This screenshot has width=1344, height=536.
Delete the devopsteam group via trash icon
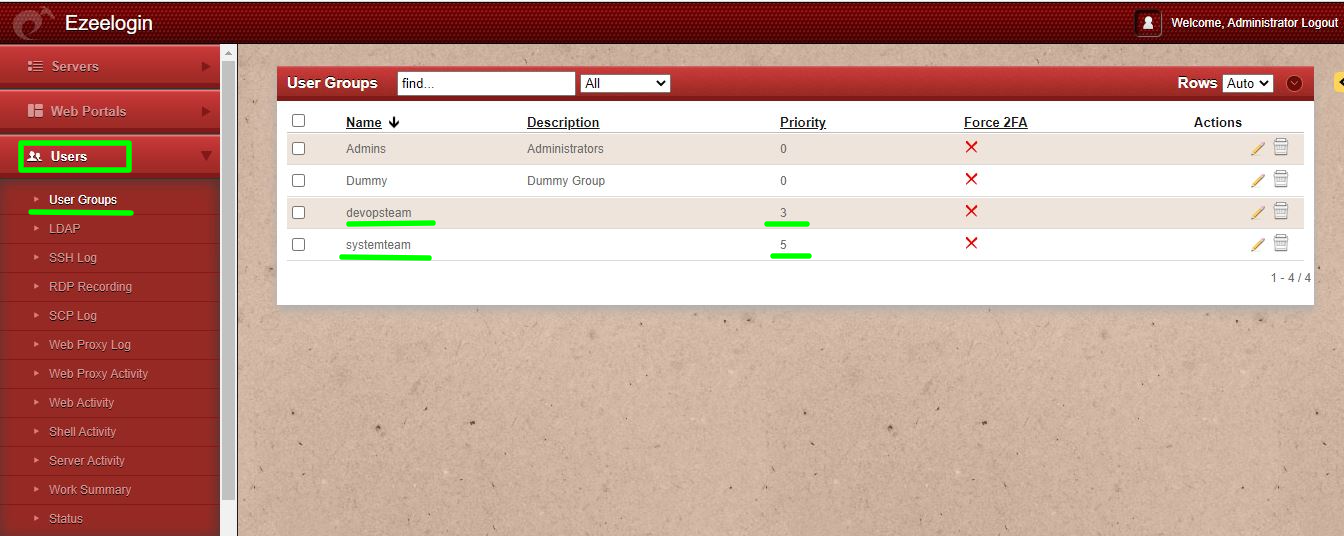coord(1281,212)
